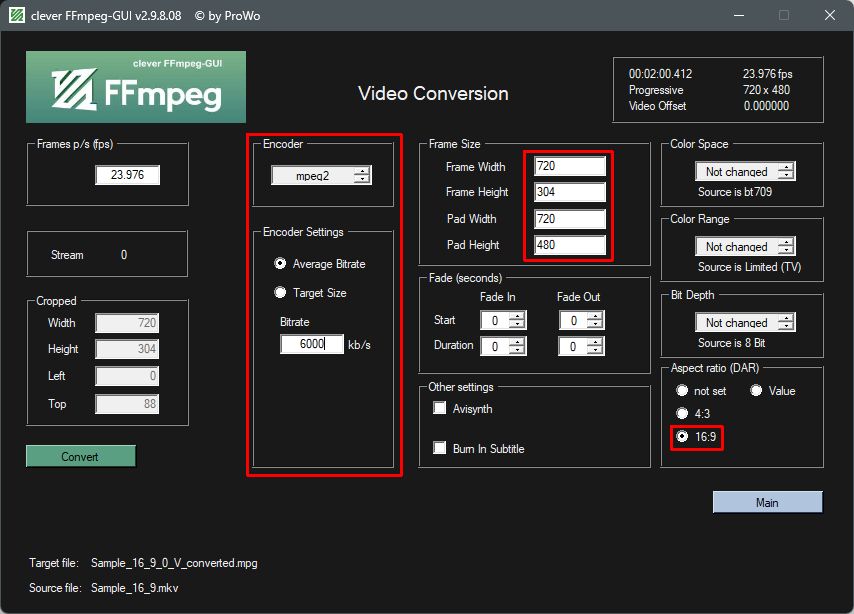This screenshot has width=854, height=614.
Task: Select the 'not set' aspect ratio option
Action: [x=682, y=391]
